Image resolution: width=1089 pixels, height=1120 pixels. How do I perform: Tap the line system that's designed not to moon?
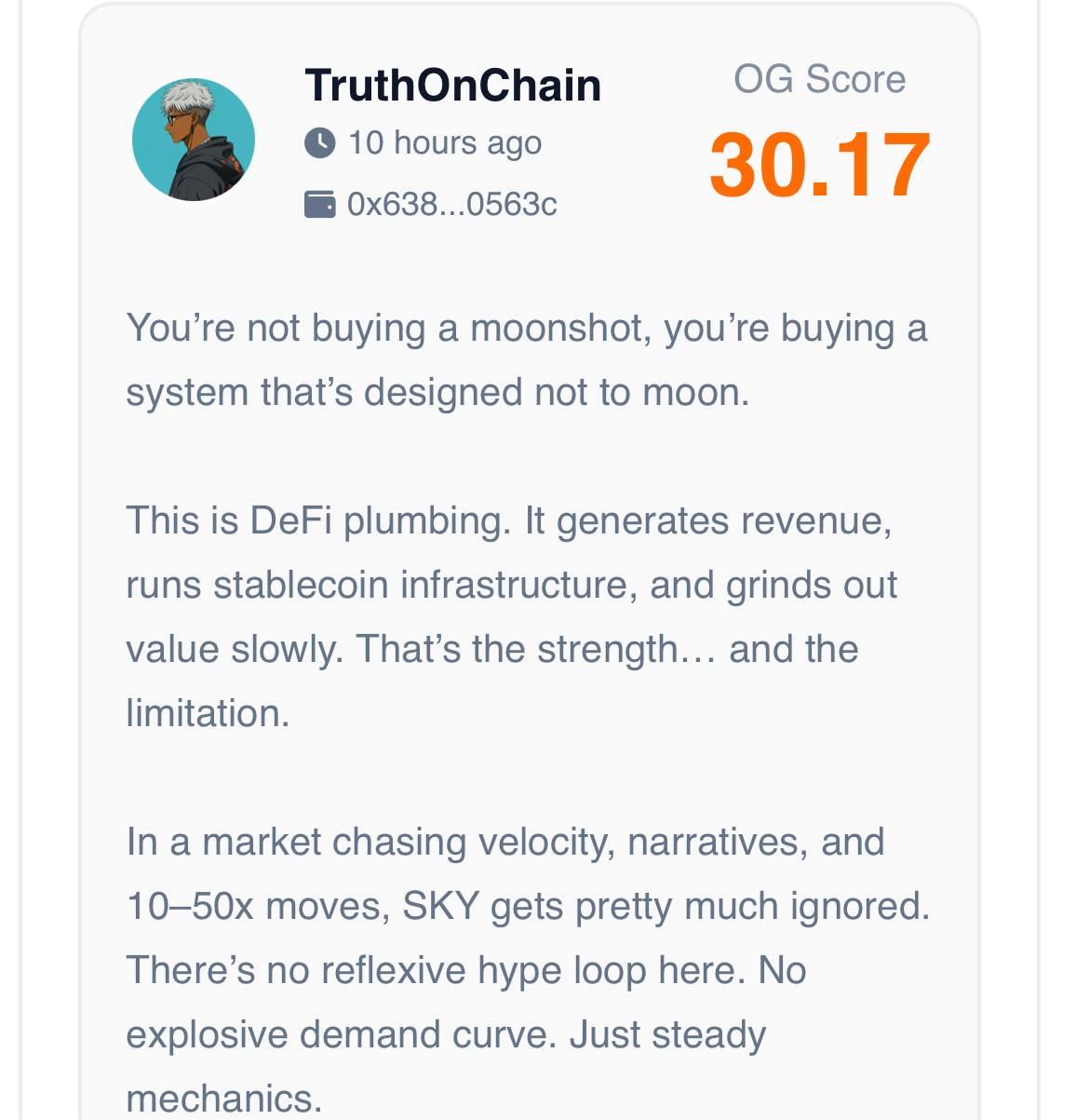pos(437,392)
